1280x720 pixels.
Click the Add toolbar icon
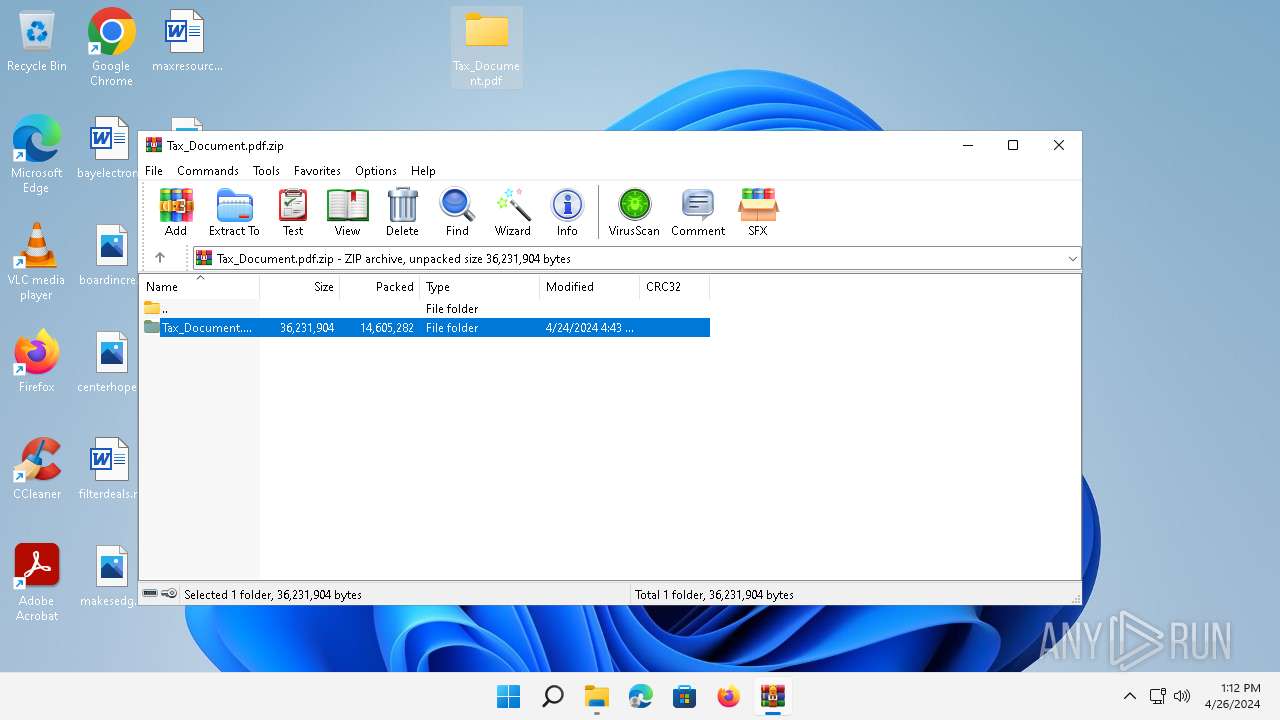pyautogui.click(x=176, y=212)
